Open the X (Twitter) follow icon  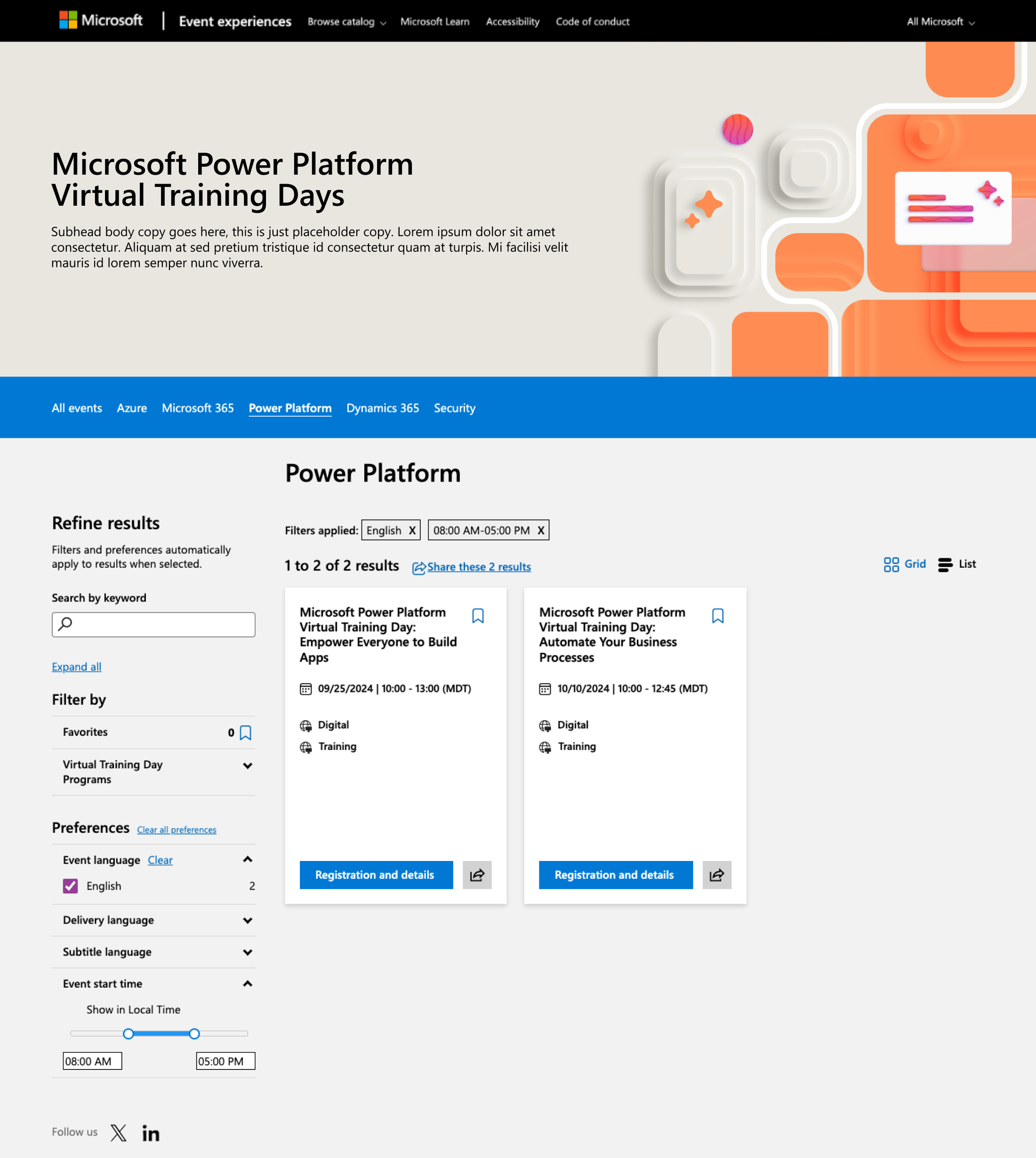[119, 1133]
